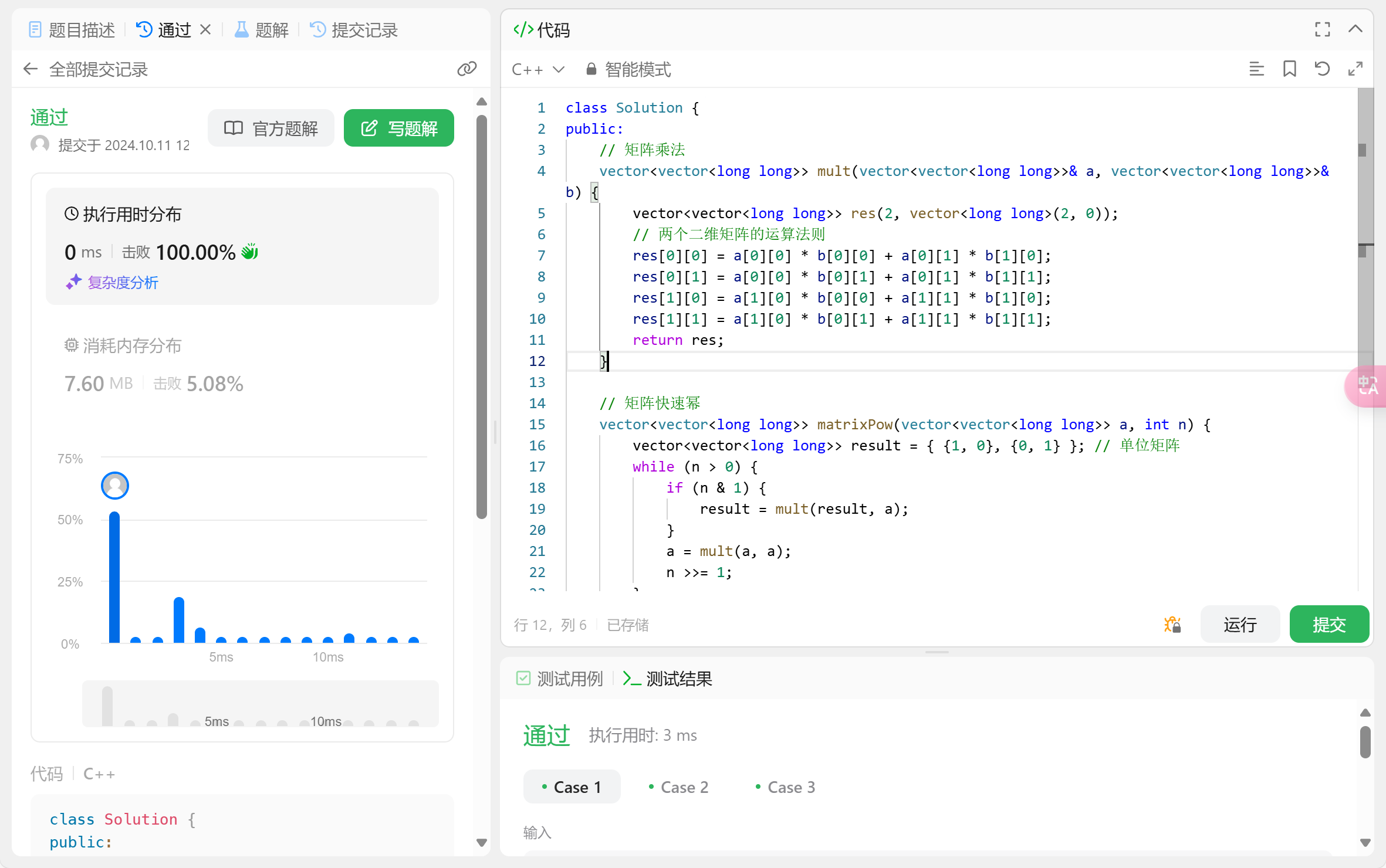Expand editor with diagonal arrows icon
Screen dimensions: 1386x868
[1355, 69]
